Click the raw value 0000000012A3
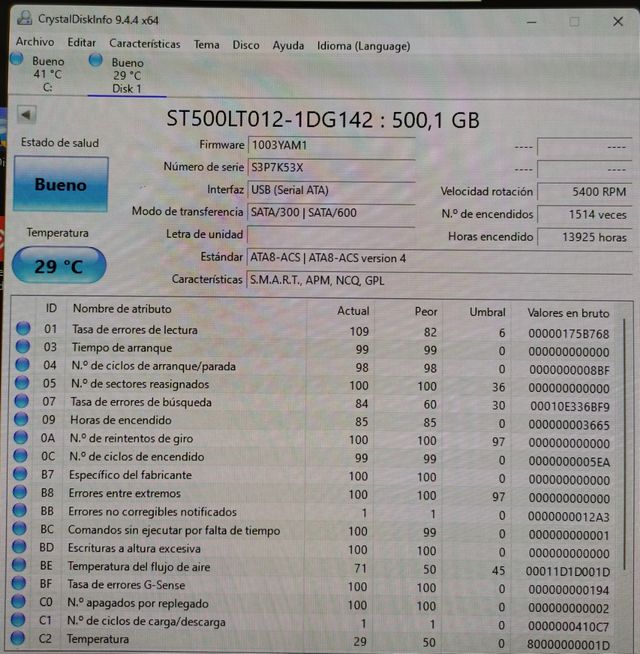 pyautogui.click(x=569, y=517)
